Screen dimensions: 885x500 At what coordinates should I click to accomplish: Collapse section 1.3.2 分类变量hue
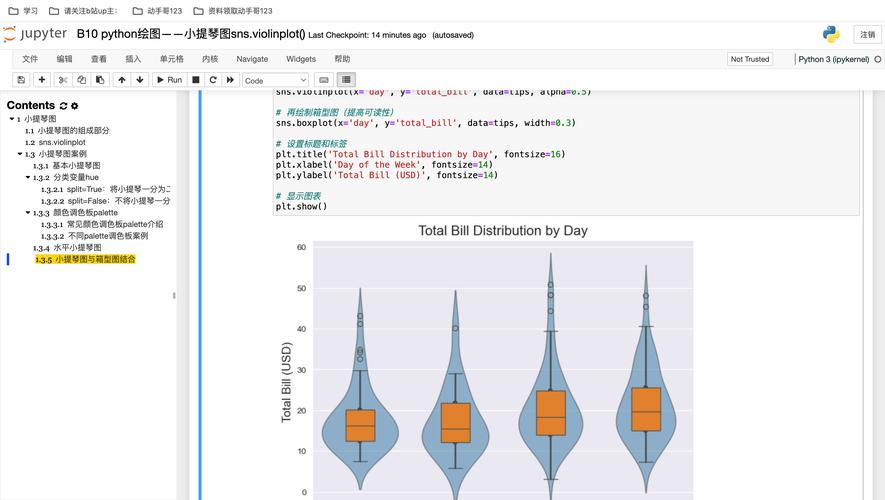coord(28,177)
